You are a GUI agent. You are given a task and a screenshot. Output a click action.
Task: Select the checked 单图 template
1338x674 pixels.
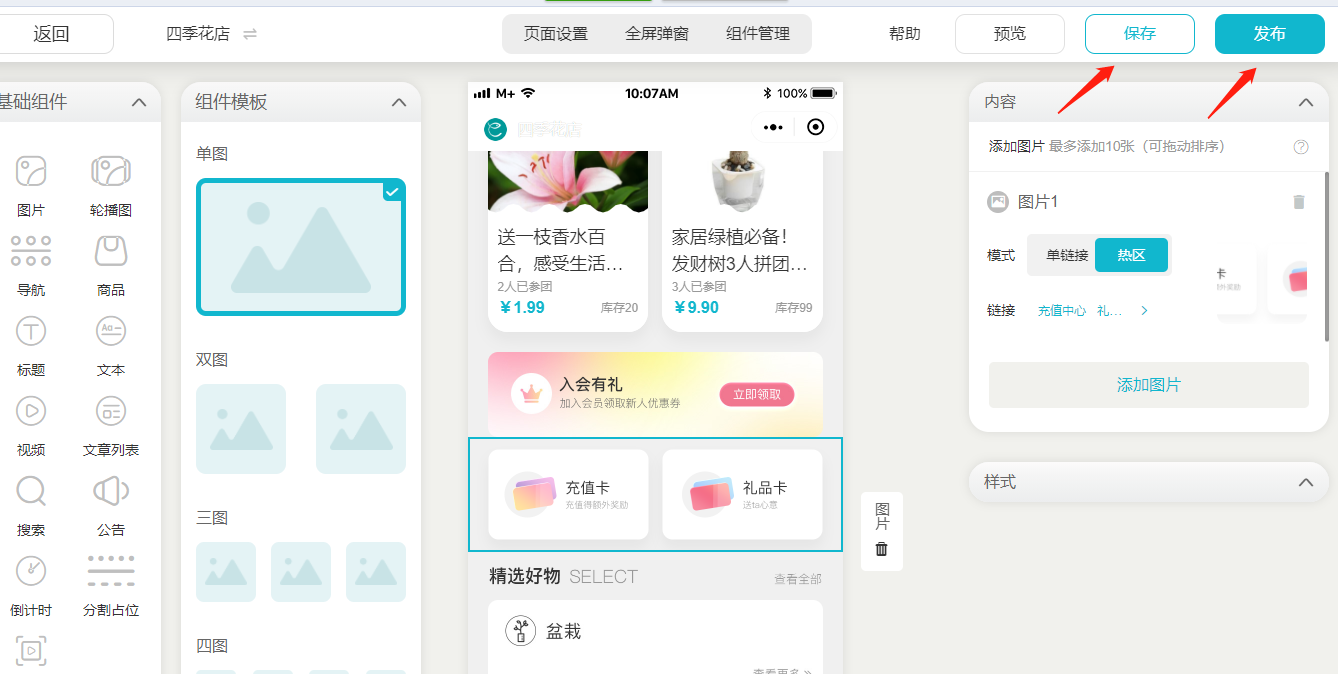coord(300,247)
